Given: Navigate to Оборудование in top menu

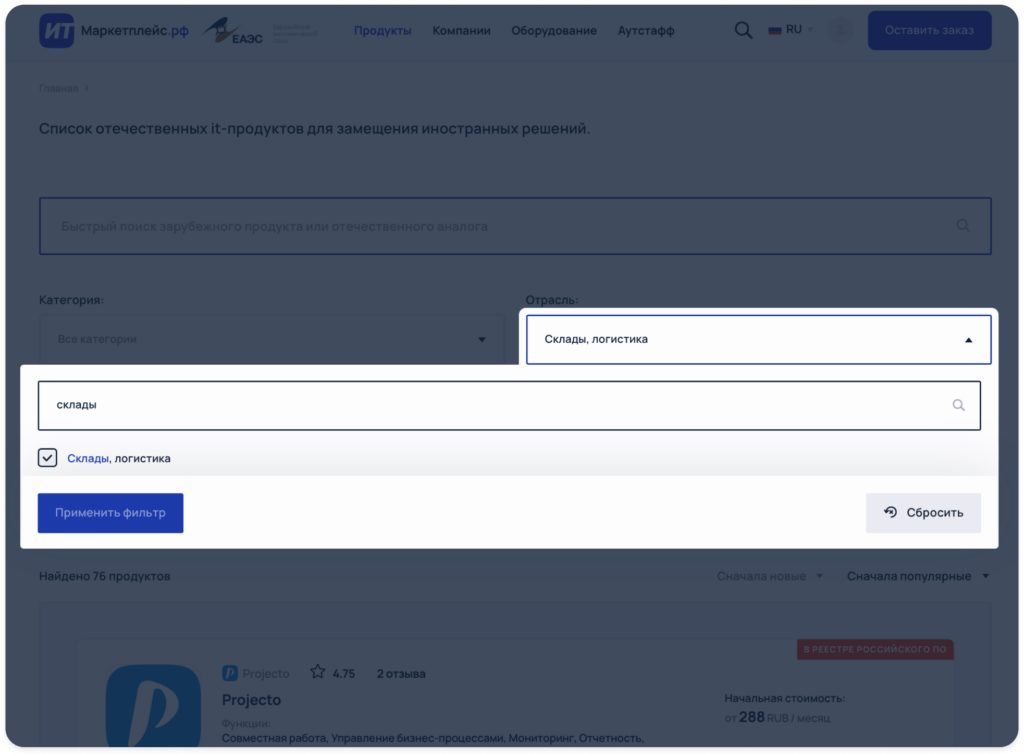Looking at the screenshot, I should tap(553, 30).
